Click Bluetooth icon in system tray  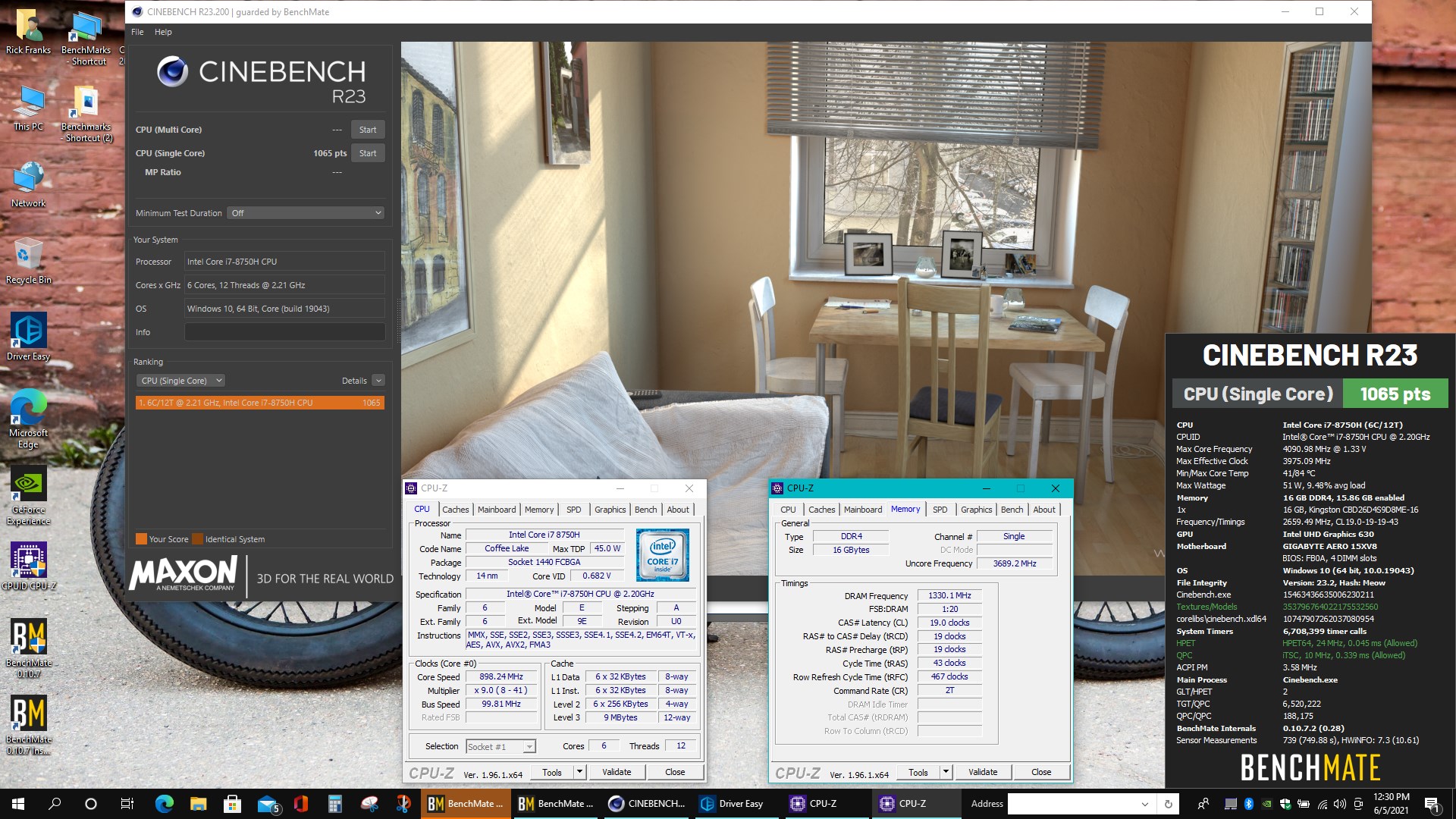(x=1248, y=804)
